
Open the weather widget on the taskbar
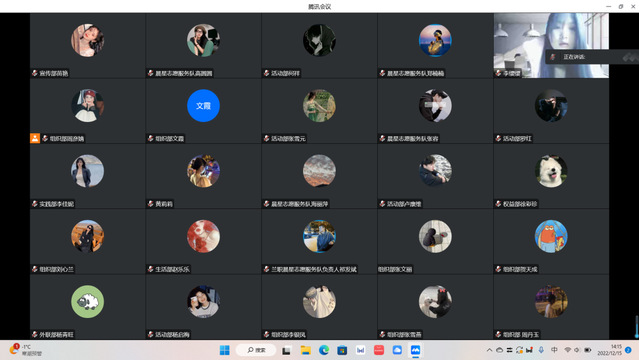(x=25, y=350)
